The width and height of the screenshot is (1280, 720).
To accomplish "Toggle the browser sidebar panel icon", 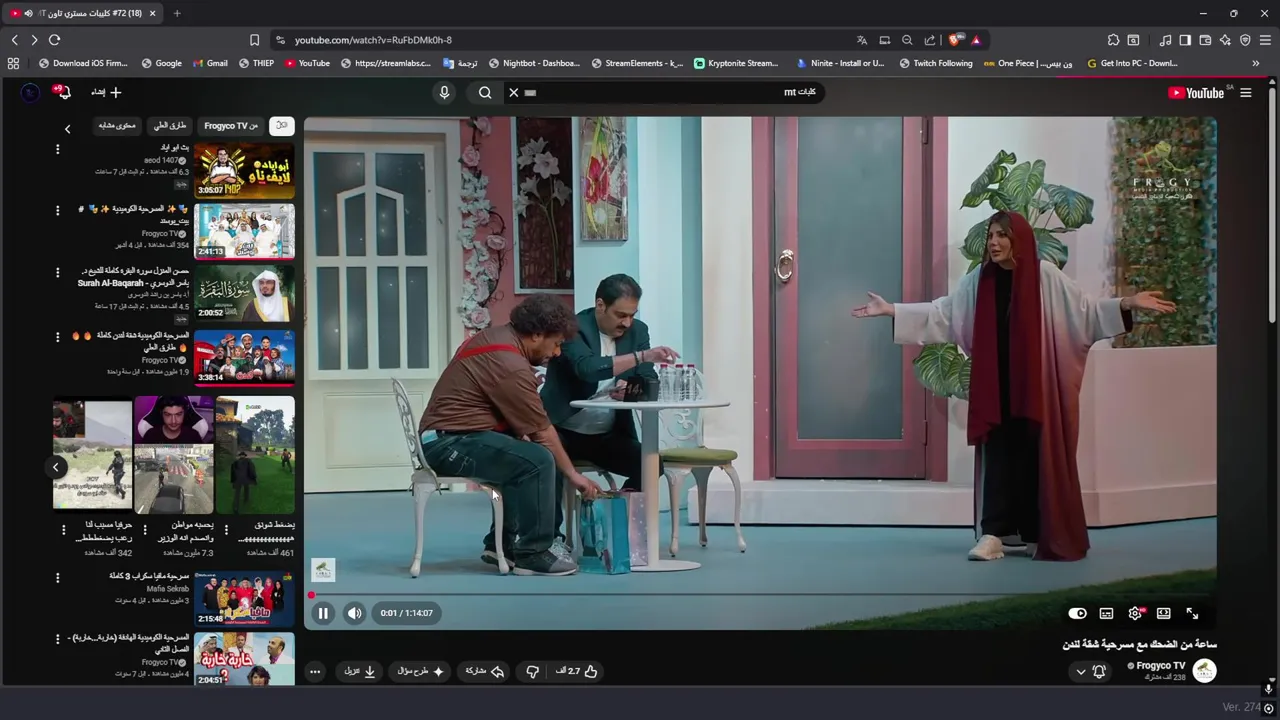I will [x=1185, y=40].
